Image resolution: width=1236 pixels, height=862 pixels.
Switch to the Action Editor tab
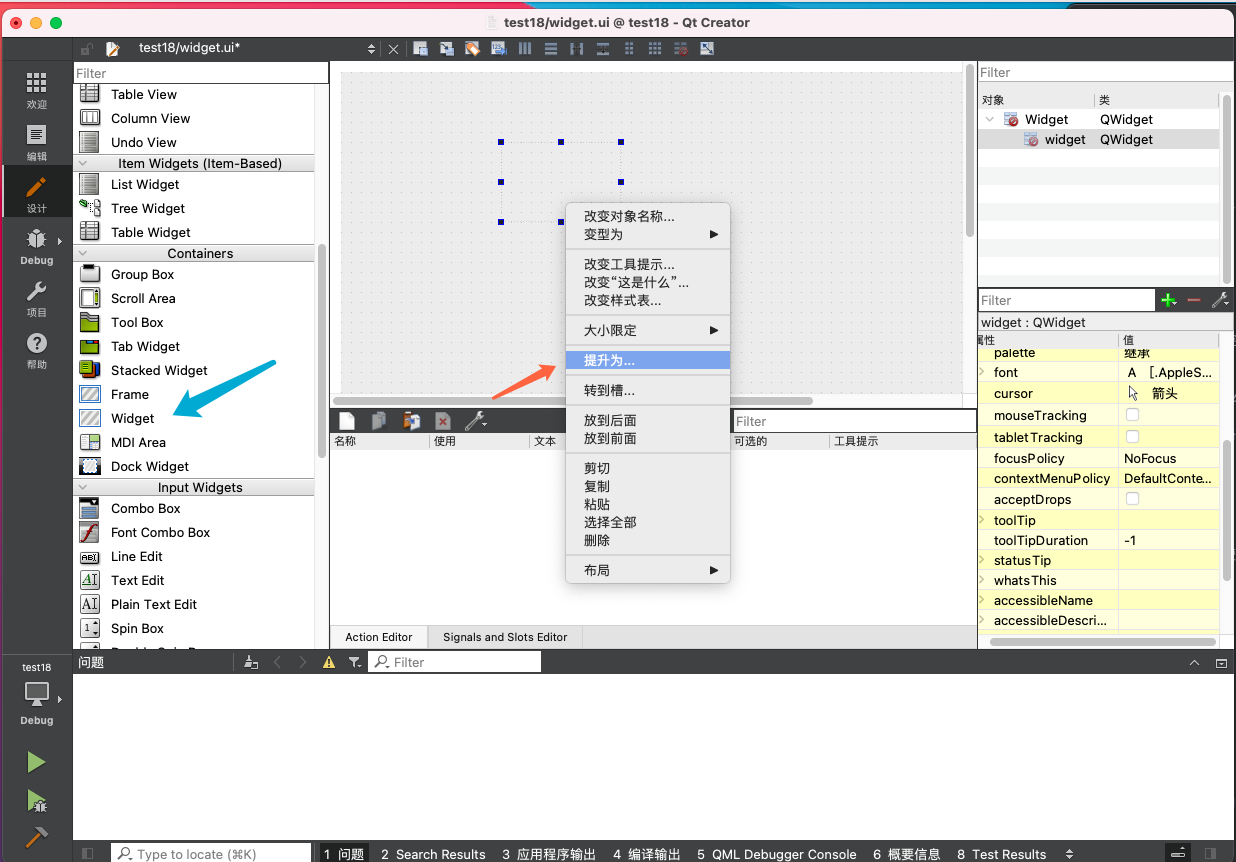(379, 637)
